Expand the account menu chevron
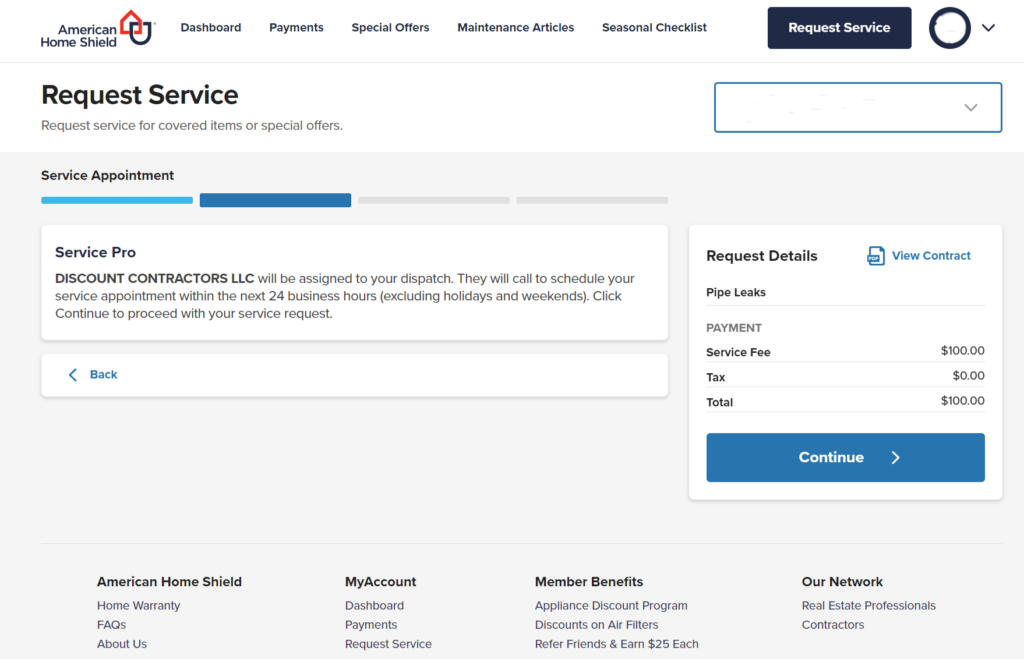The height and width of the screenshot is (659, 1024). 988,28
